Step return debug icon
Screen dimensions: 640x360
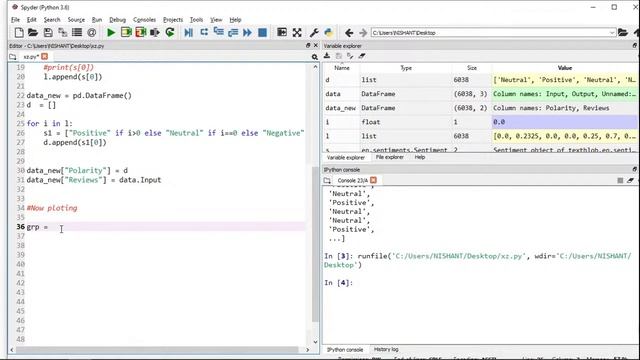coord(233,33)
